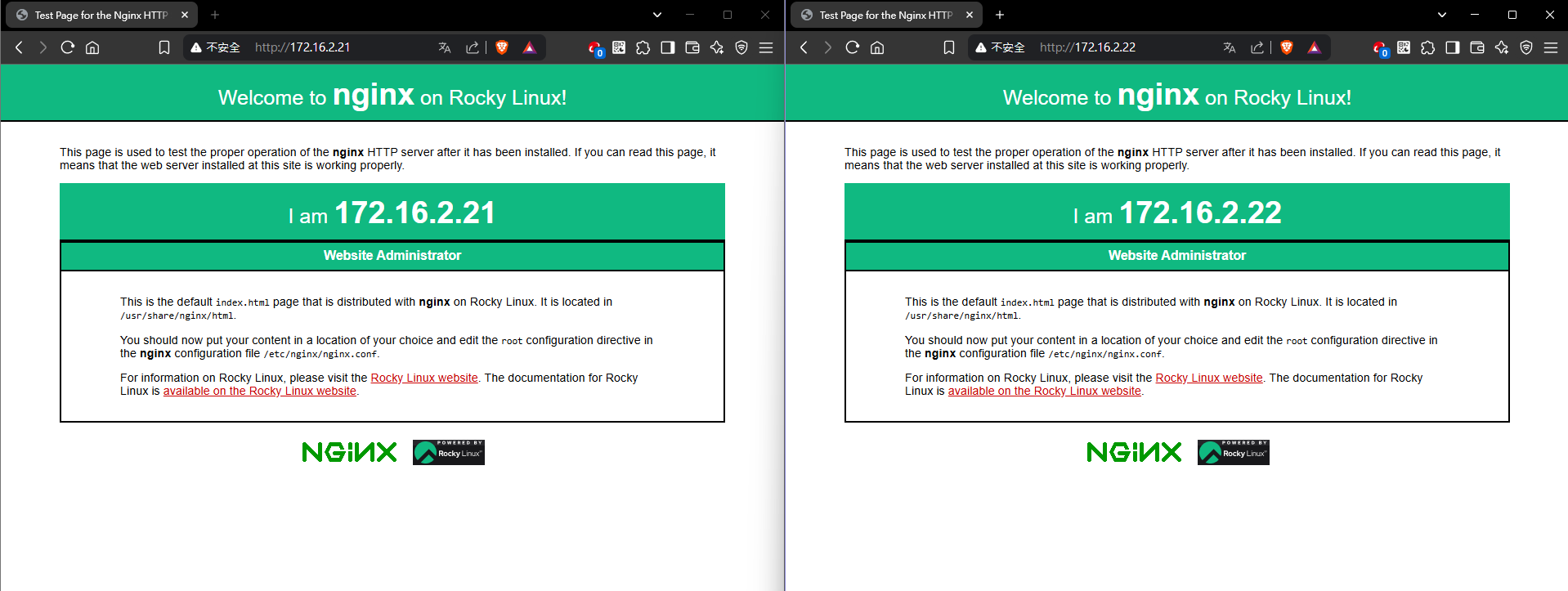Open Brave Rewards triangle icon in right window
Viewport: 1568px width, 591px height.
1314,47
